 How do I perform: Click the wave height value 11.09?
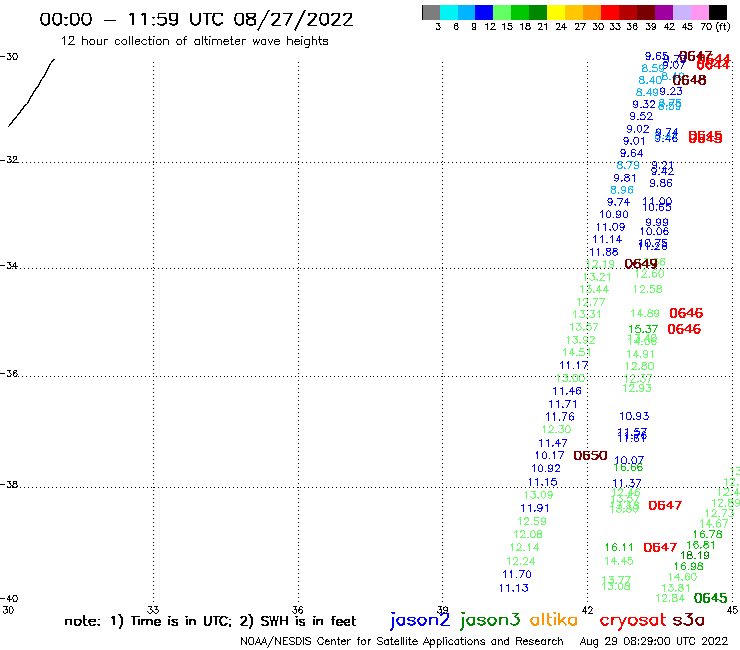[x=610, y=227]
